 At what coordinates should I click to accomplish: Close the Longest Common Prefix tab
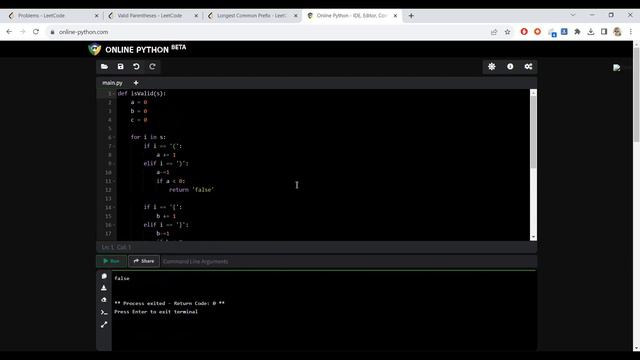296,16
